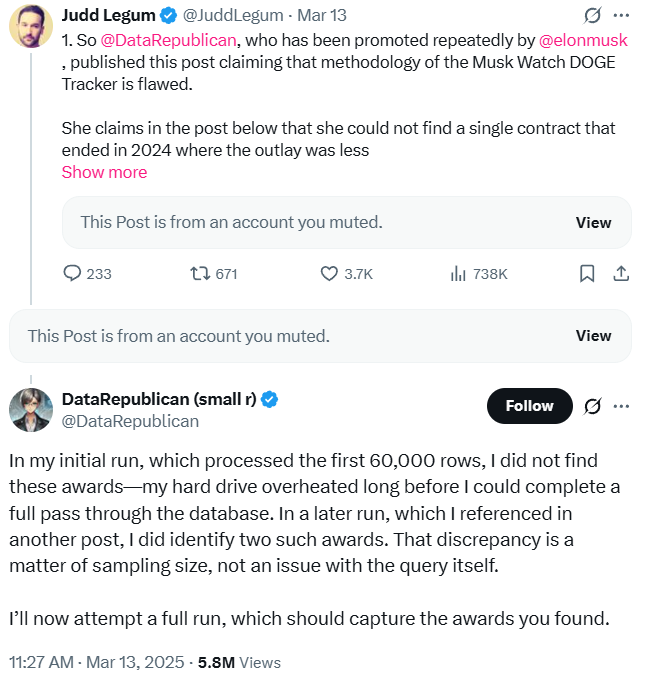
Task: Click the repost icon showing 671
Action: click(201, 273)
